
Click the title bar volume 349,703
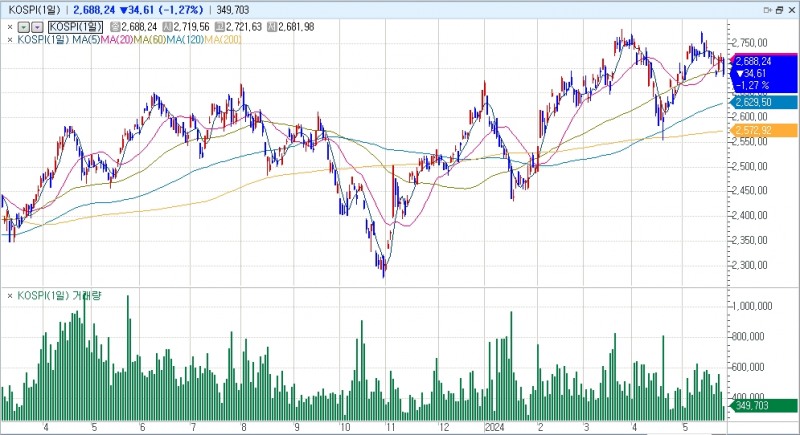pyautogui.click(x=233, y=10)
